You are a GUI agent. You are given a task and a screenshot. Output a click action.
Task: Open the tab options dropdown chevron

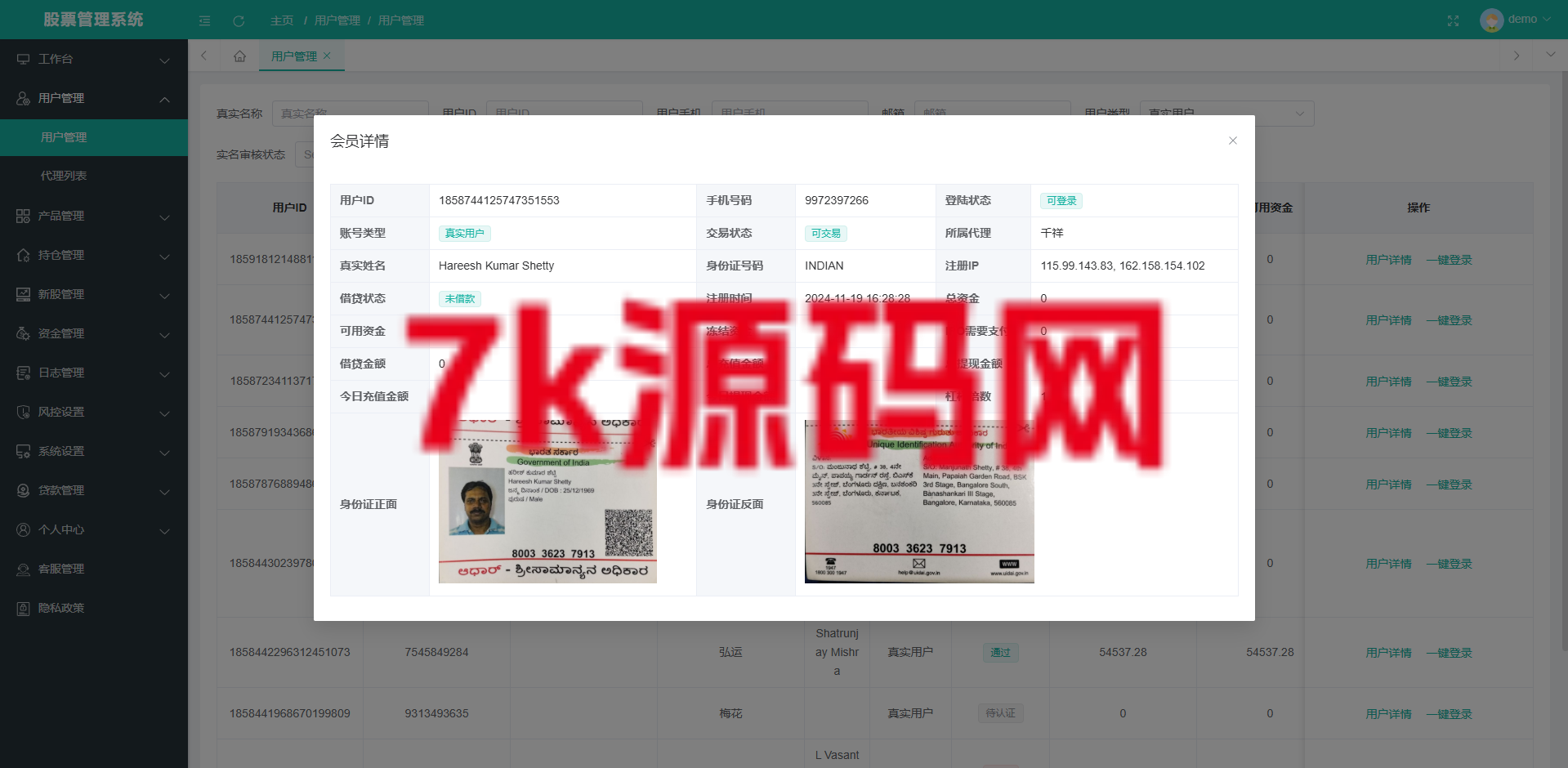coord(1550,55)
